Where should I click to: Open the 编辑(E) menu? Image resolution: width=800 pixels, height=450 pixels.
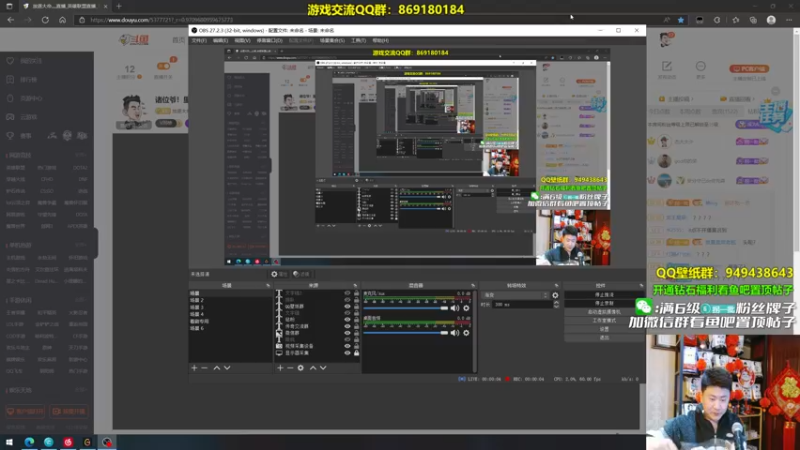point(220,40)
